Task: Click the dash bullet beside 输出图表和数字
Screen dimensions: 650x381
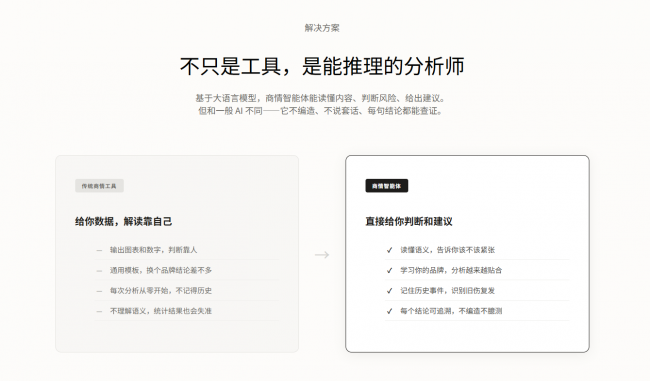Action: click(x=99, y=250)
